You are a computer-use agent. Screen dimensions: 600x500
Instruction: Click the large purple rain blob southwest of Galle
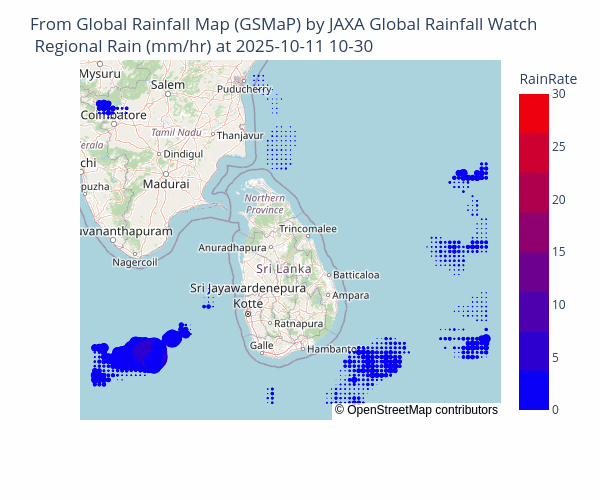141,352
